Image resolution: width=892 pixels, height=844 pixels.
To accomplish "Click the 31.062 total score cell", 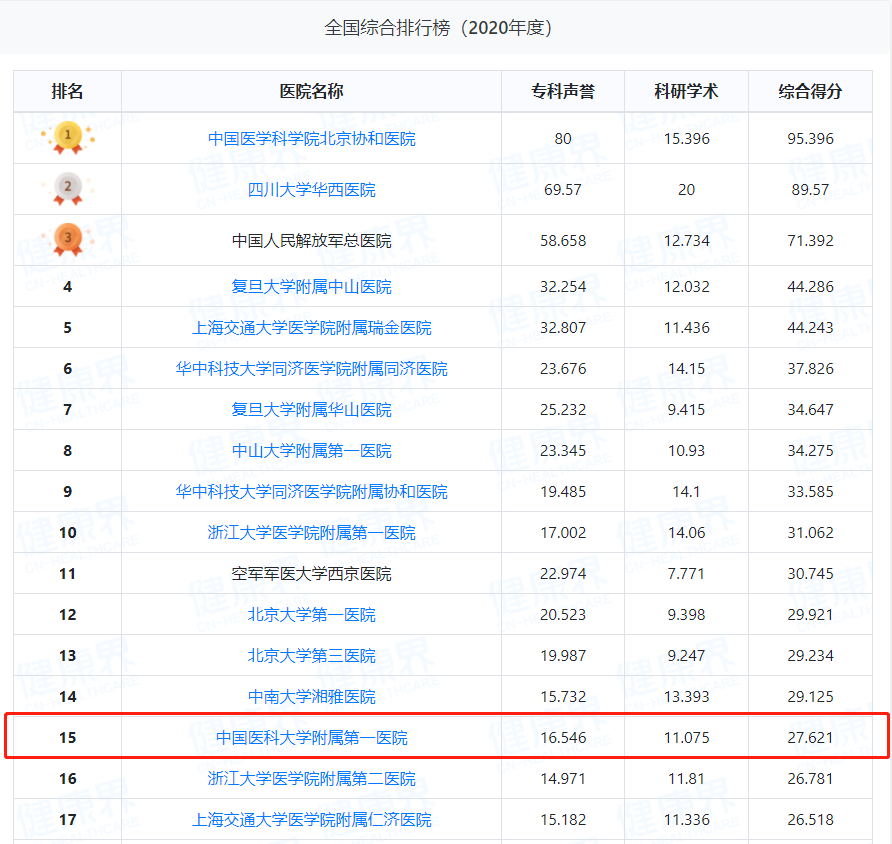I will pyautogui.click(x=810, y=532).
